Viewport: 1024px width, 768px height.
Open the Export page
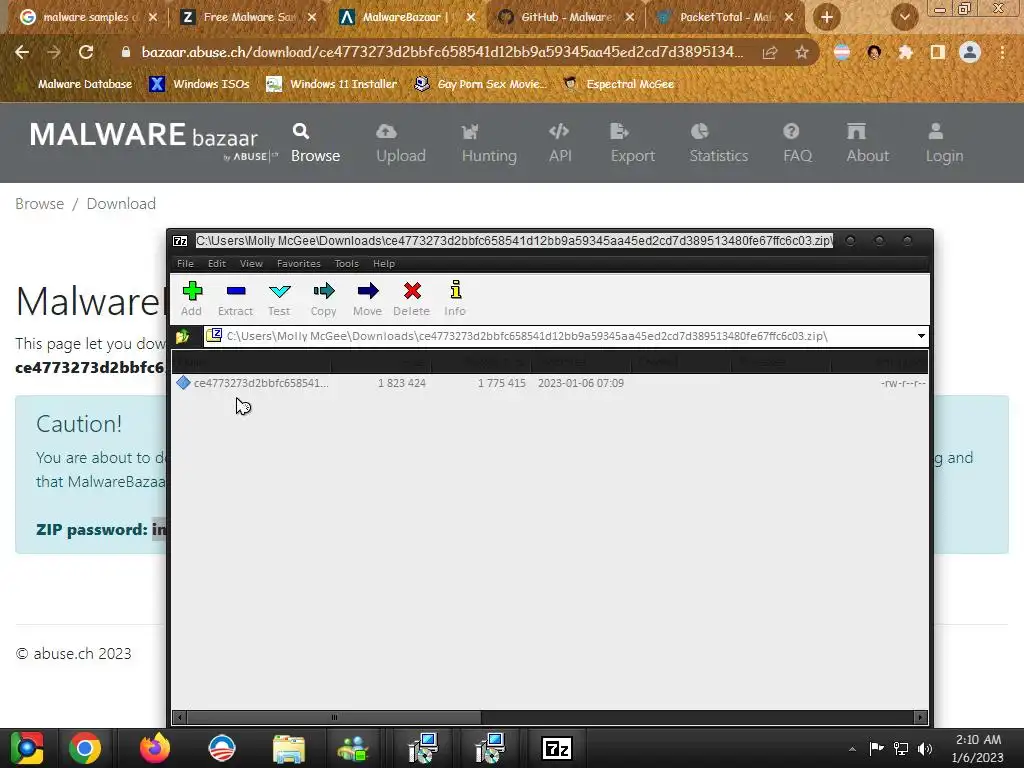632,142
